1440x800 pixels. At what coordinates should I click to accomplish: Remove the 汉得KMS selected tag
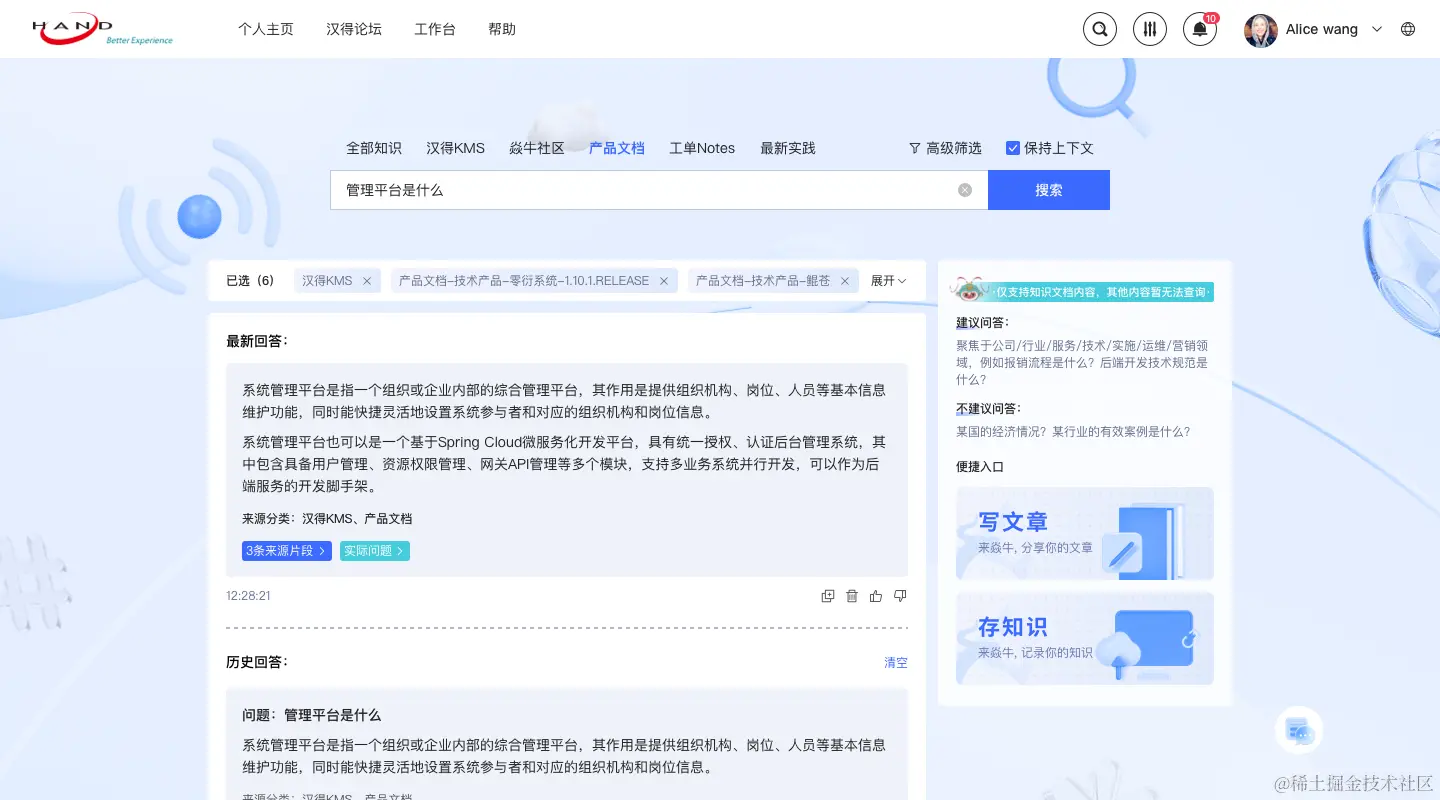coord(367,281)
